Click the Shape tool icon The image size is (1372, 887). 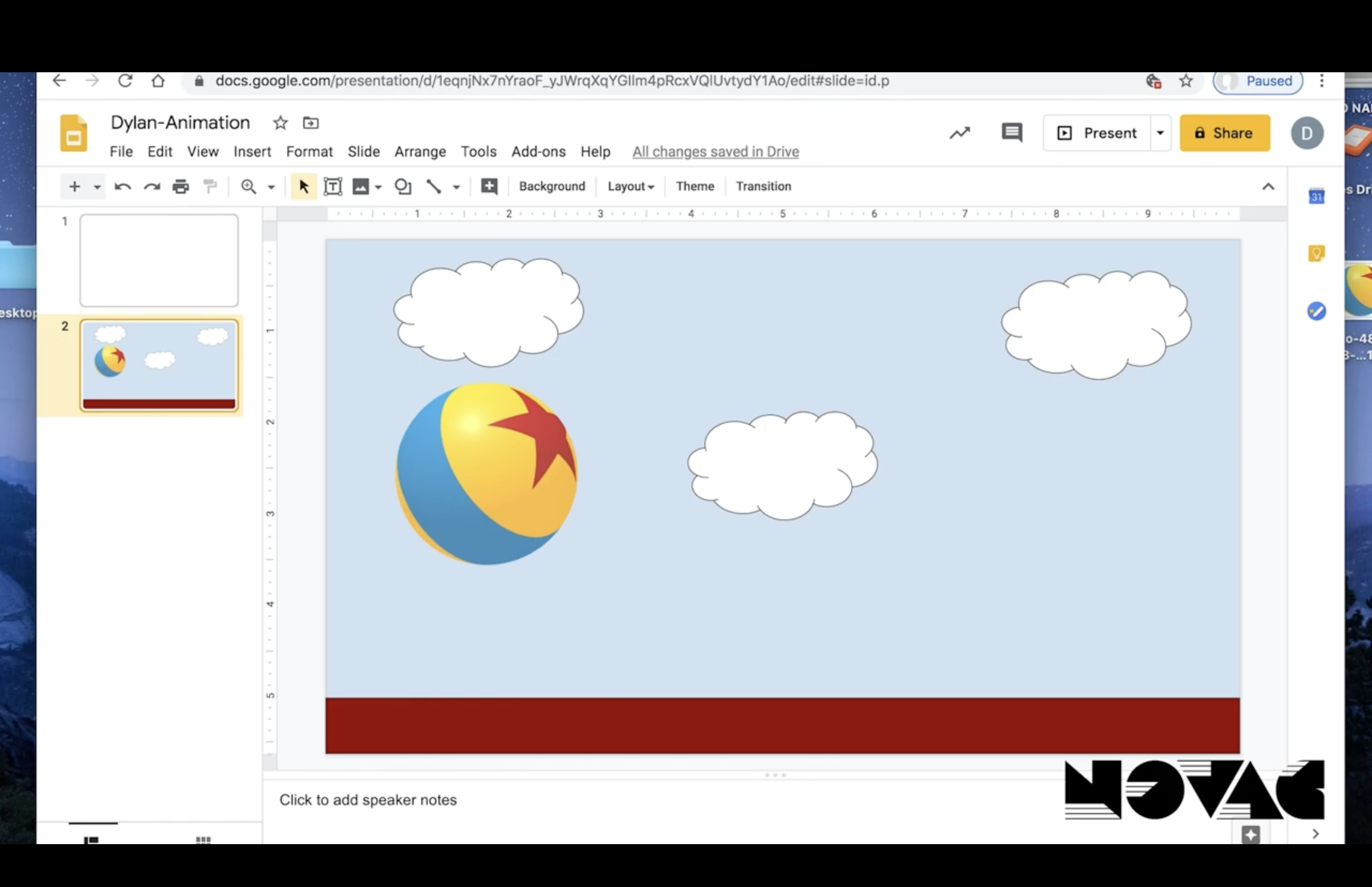pyautogui.click(x=403, y=186)
